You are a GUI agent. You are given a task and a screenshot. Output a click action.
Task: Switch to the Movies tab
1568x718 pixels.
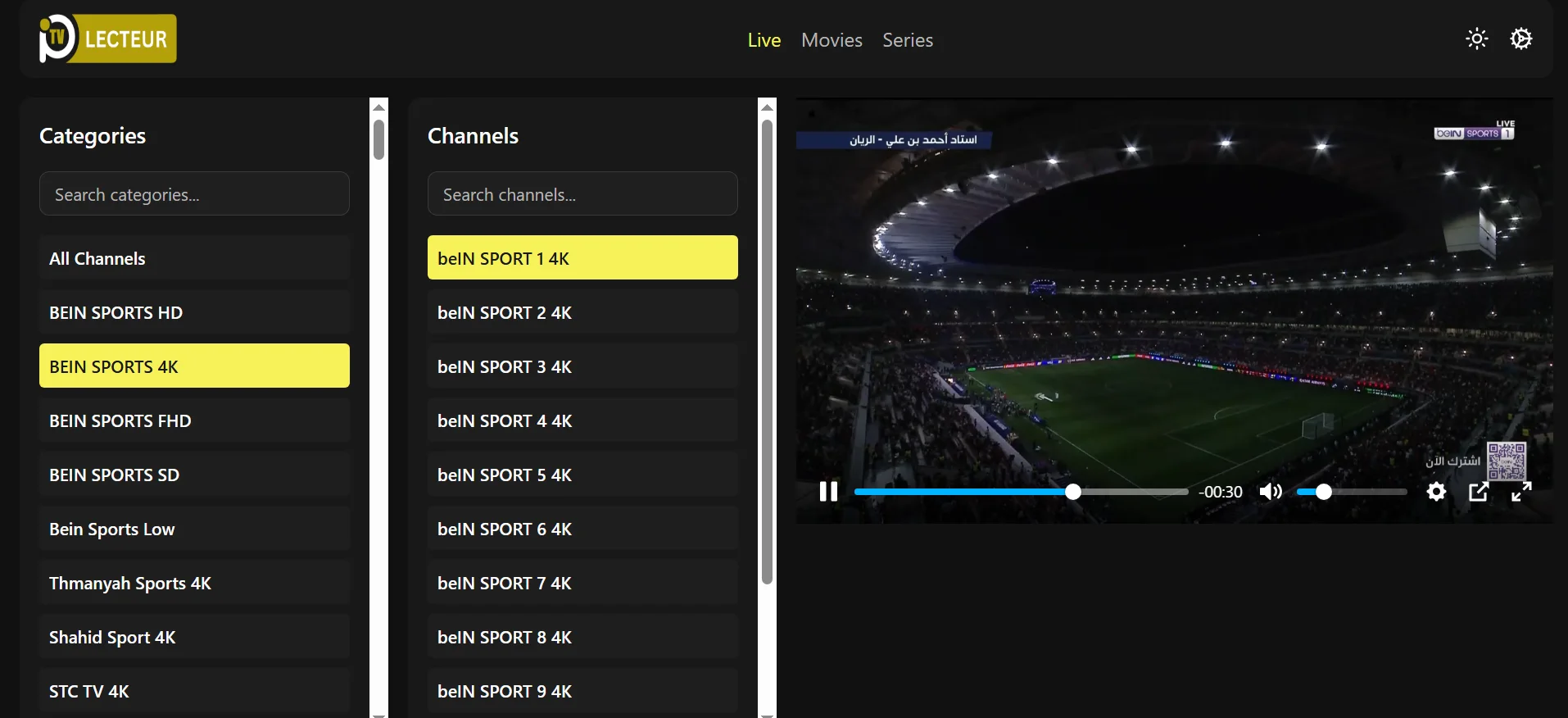pyautogui.click(x=832, y=40)
